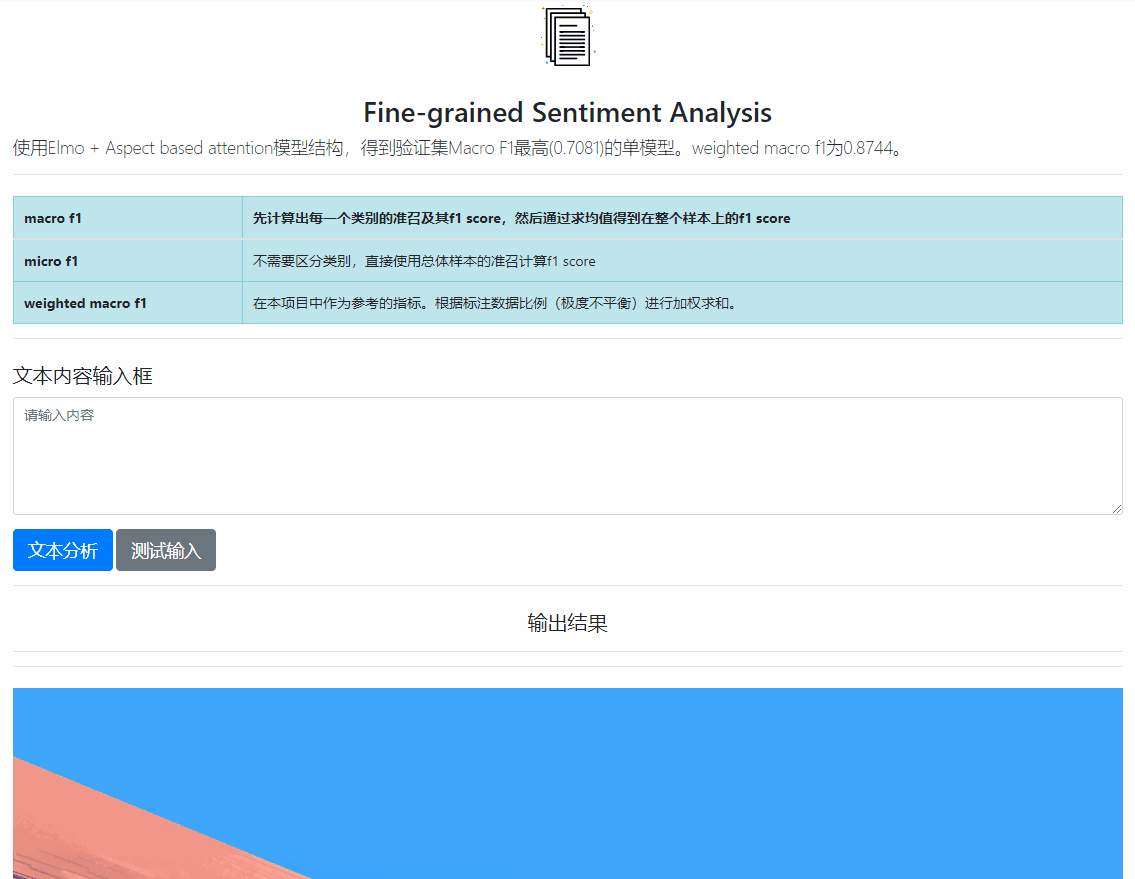
Task: Click the Fine-grained Sentiment Analysis heading
Action: (x=568, y=112)
